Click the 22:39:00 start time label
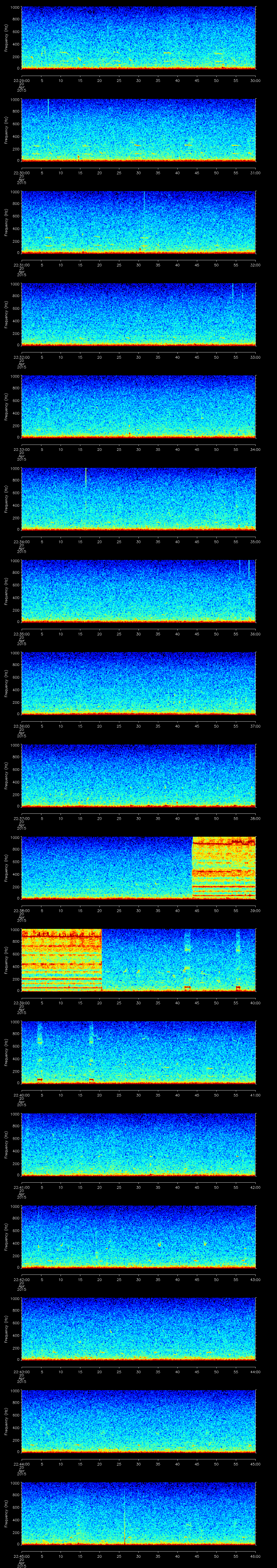This screenshot has width=277, height=1568. tap(21, 1003)
